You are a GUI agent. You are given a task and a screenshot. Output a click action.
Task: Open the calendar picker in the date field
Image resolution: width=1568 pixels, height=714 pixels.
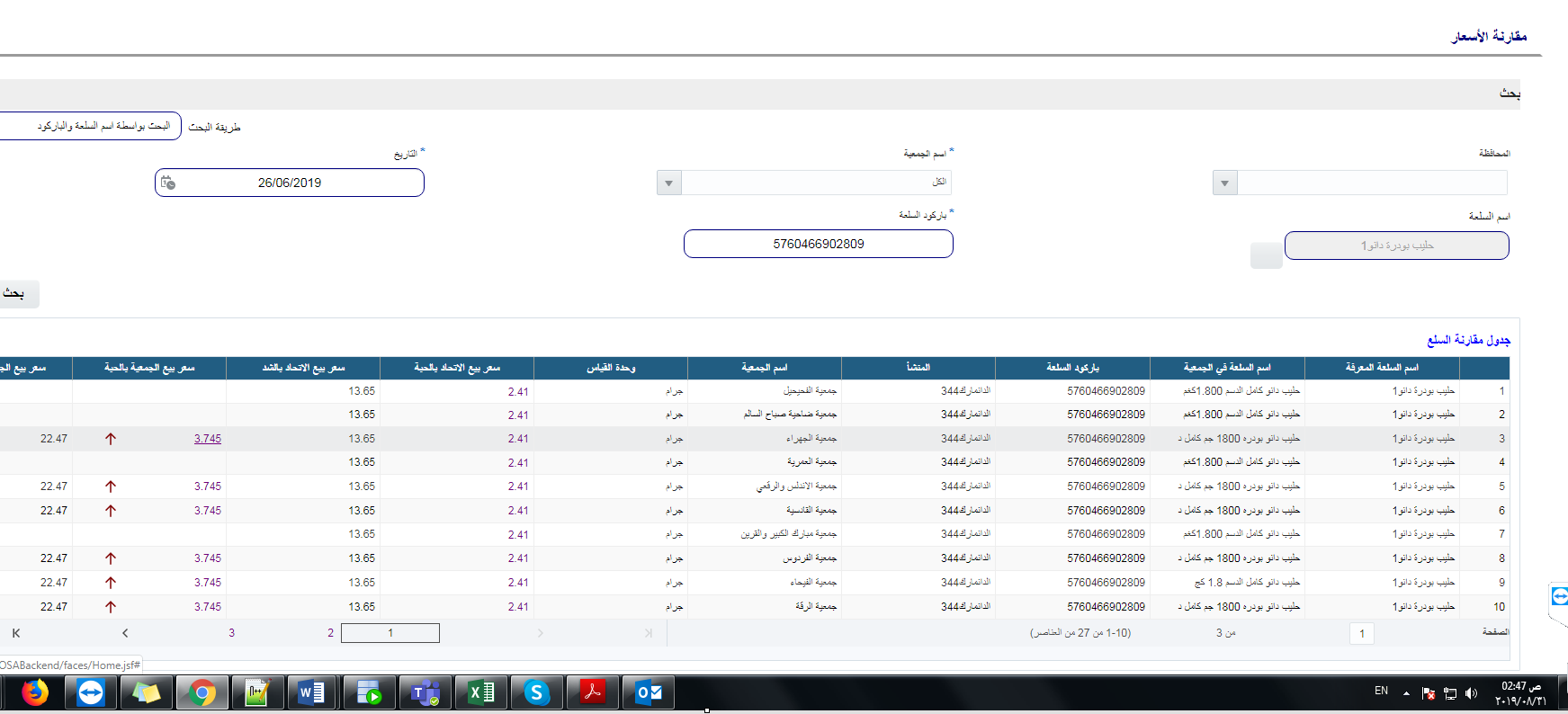point(167,183)
